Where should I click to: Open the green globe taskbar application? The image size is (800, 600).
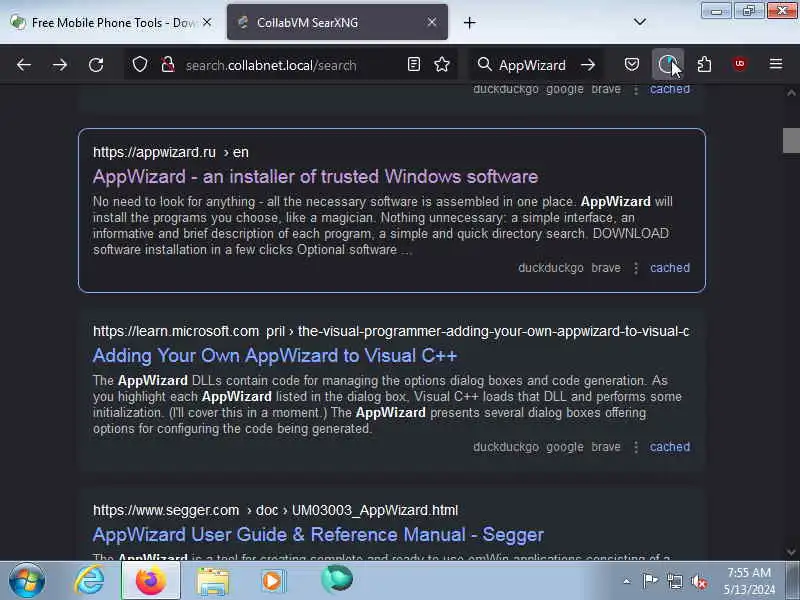pos(337,579)
